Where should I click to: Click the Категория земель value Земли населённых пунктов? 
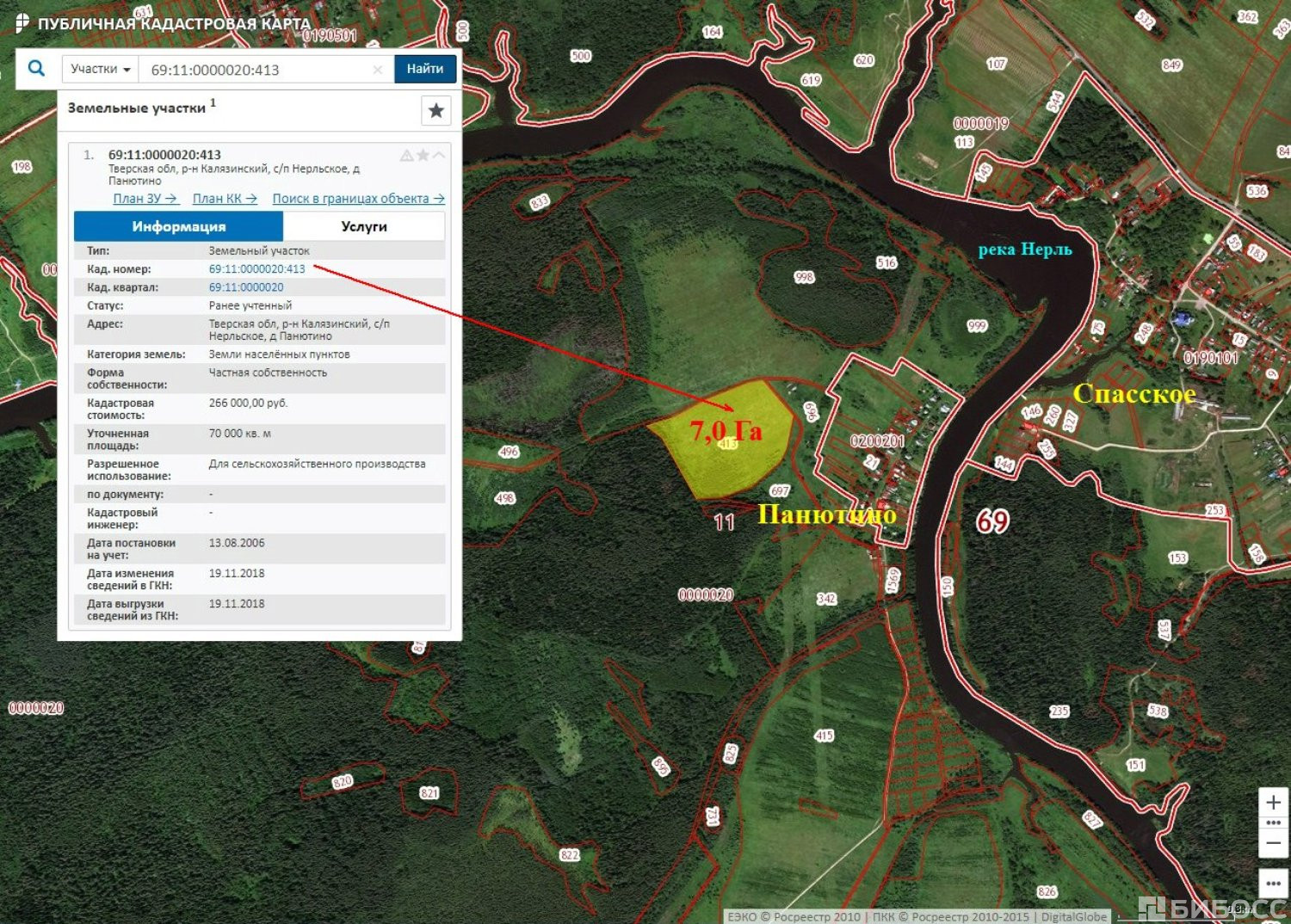tap(279, 354)
